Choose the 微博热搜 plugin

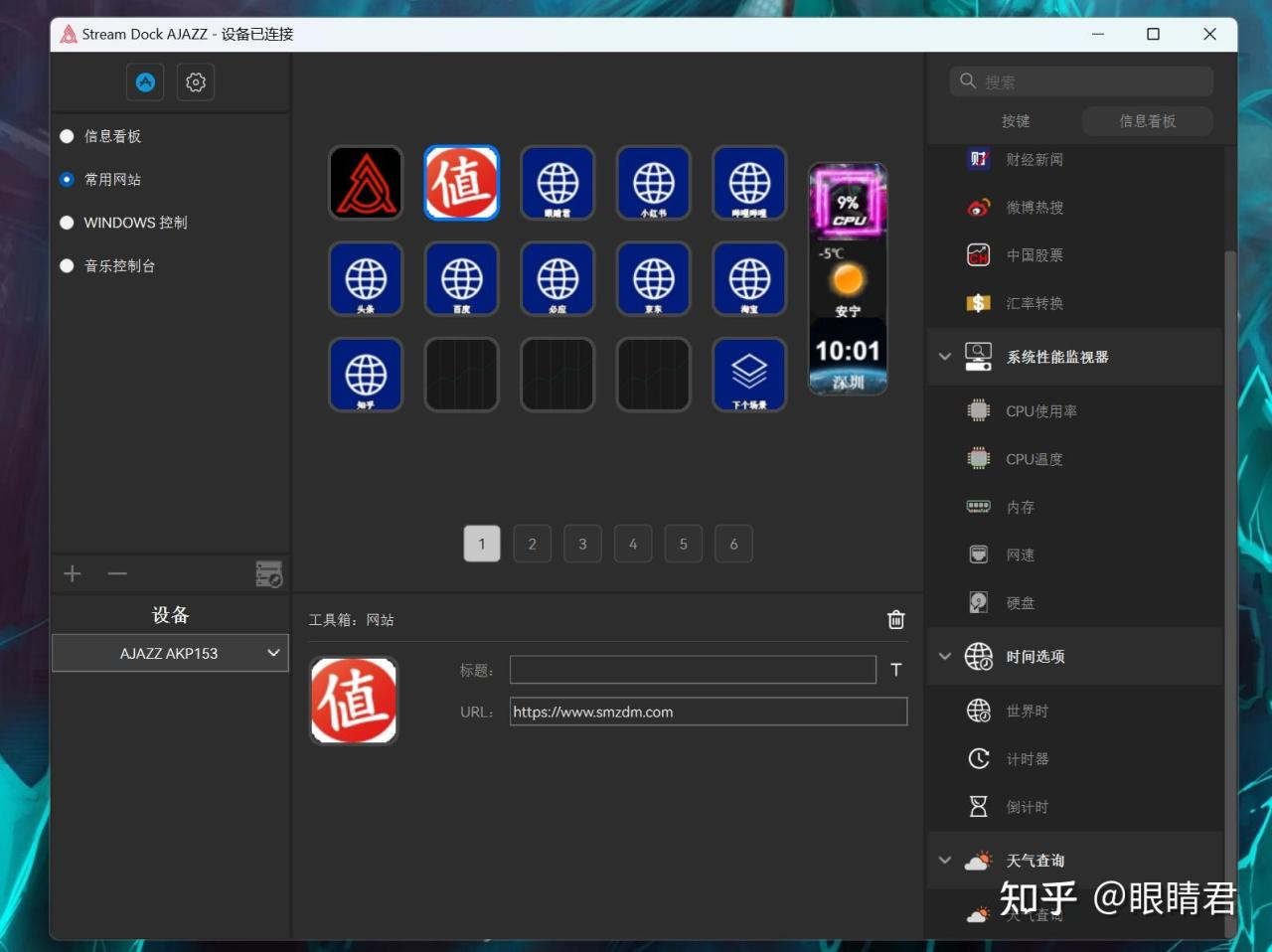tap(1034, 207)
